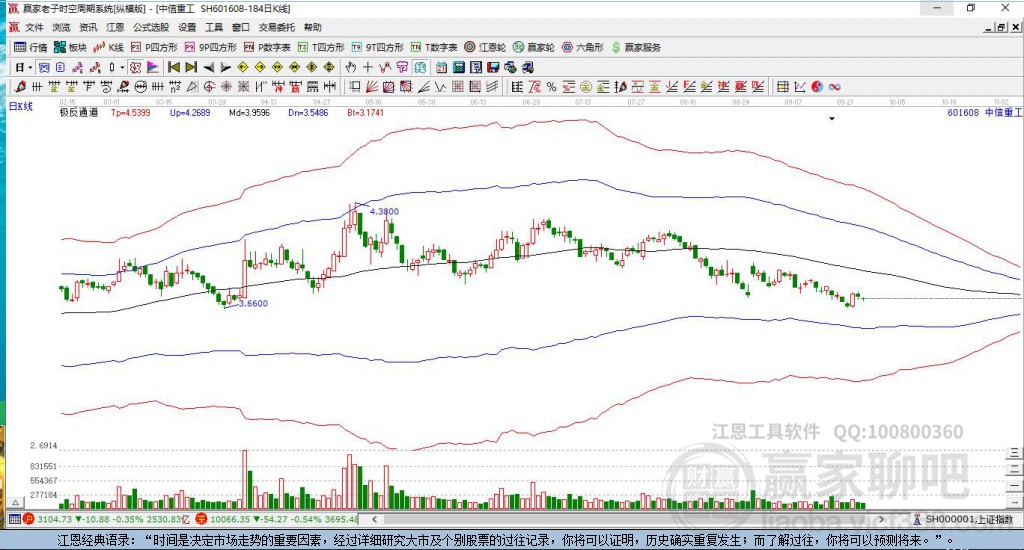Click SH000001 上证指数 status entry
Viewport: 1024px width, 550px height.
pos(969,519)
